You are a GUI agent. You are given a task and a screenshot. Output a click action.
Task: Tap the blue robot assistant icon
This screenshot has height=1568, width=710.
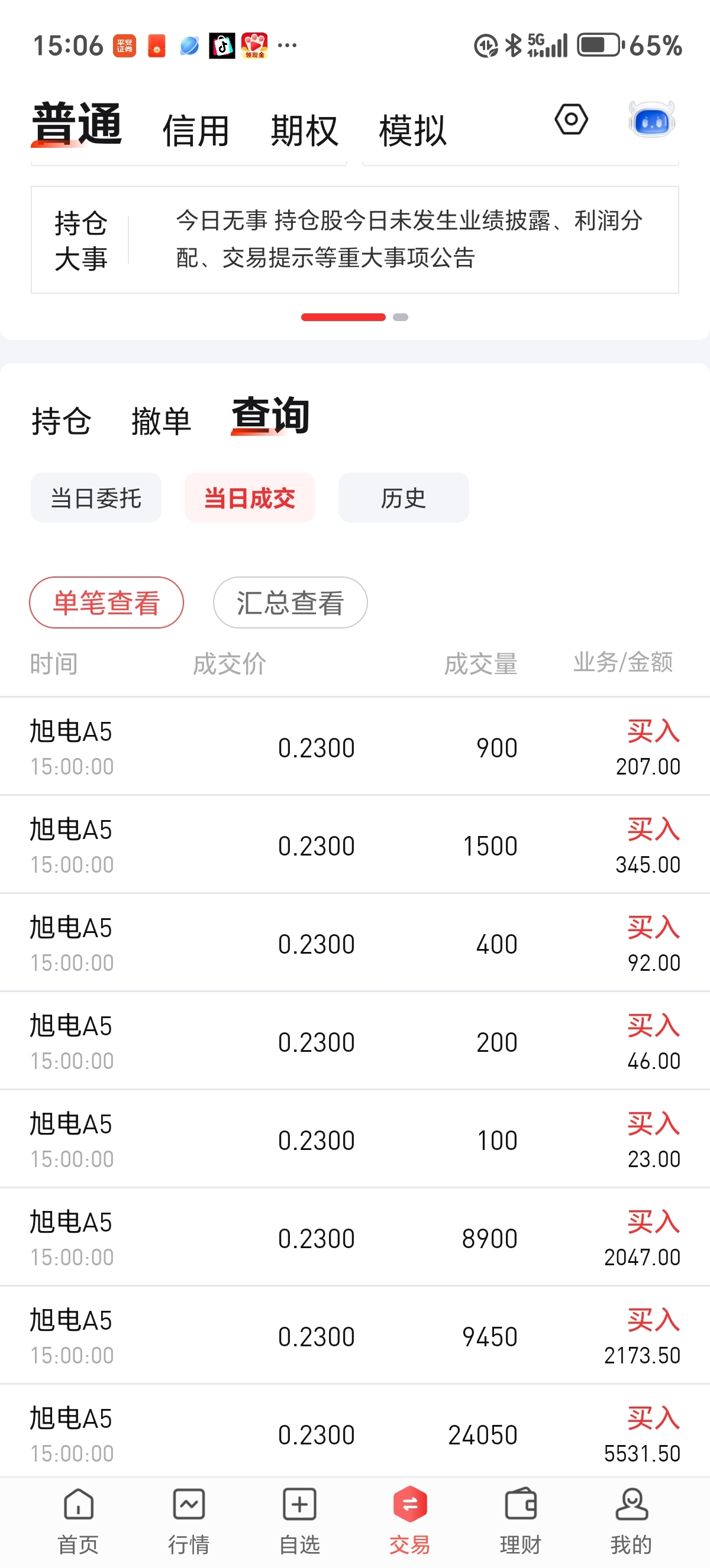[x=651, y=119]
